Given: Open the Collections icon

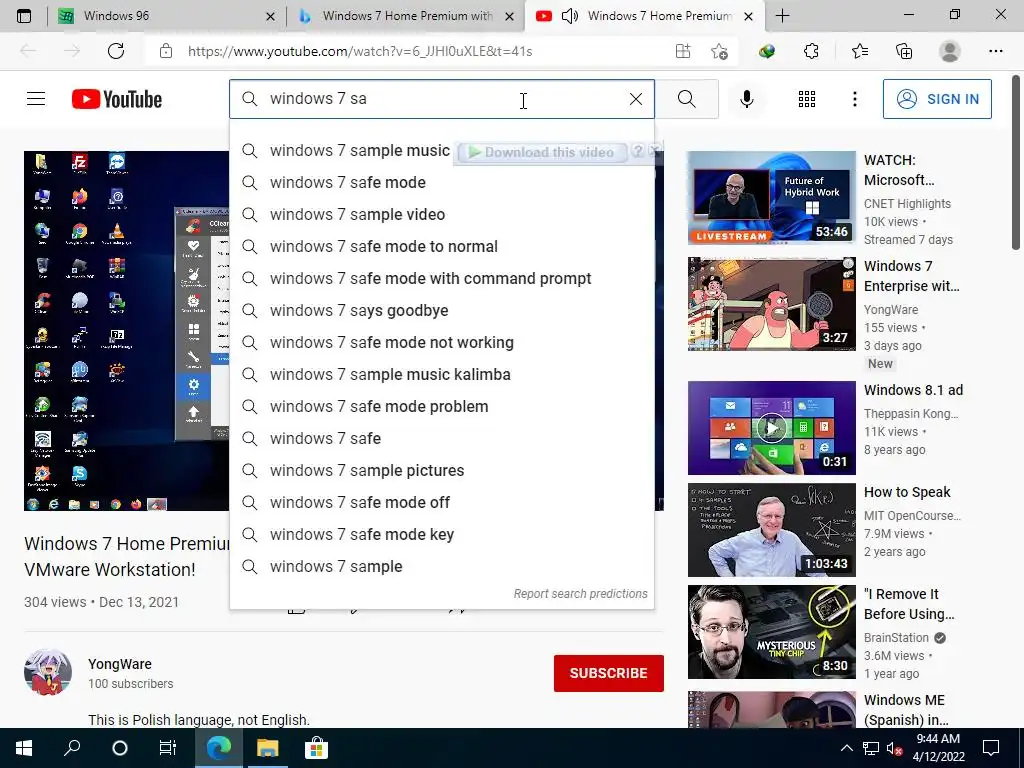Looking at the screenshot, I should [x=904, y=51].
